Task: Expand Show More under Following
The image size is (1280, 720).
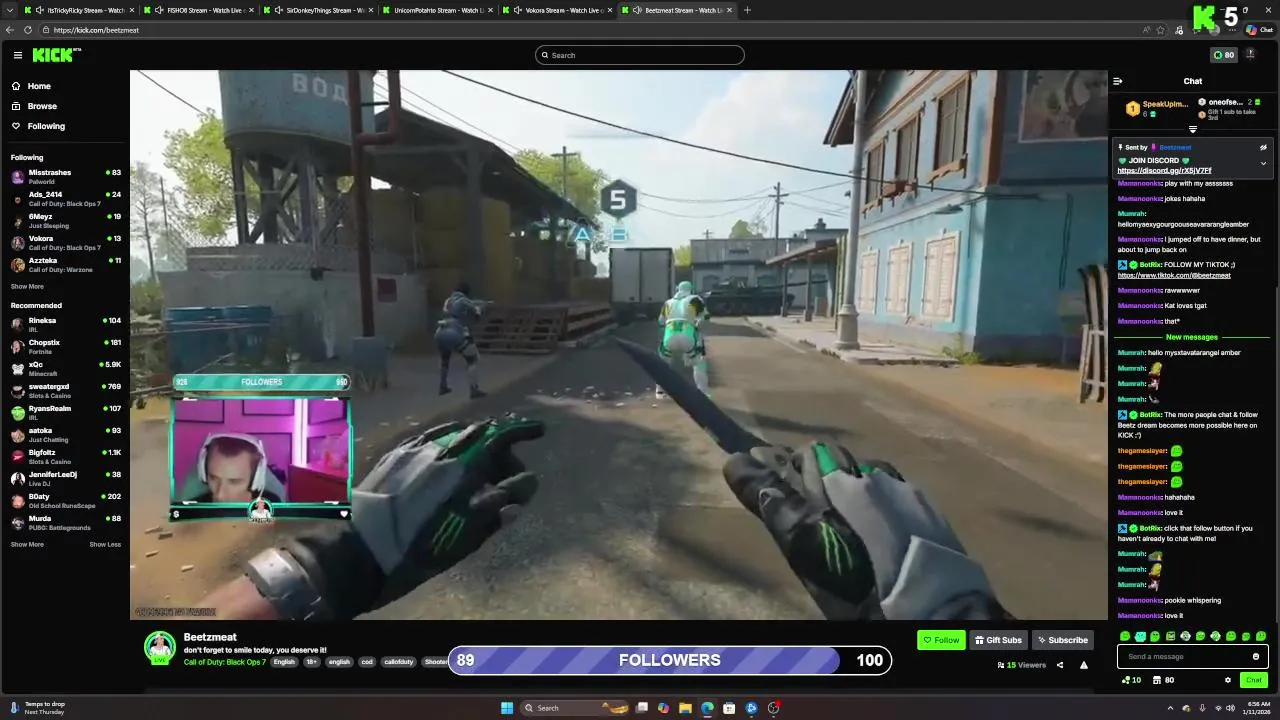Action: click(27, 287)
